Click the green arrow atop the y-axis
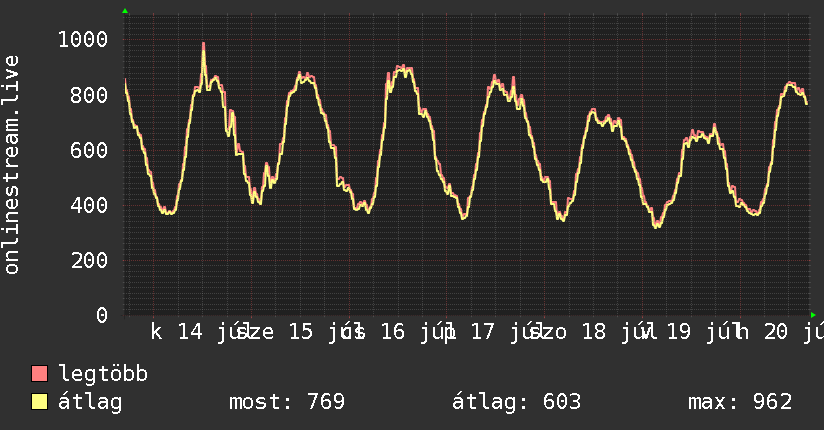This screenshot has width=824, height=430. 125,11
